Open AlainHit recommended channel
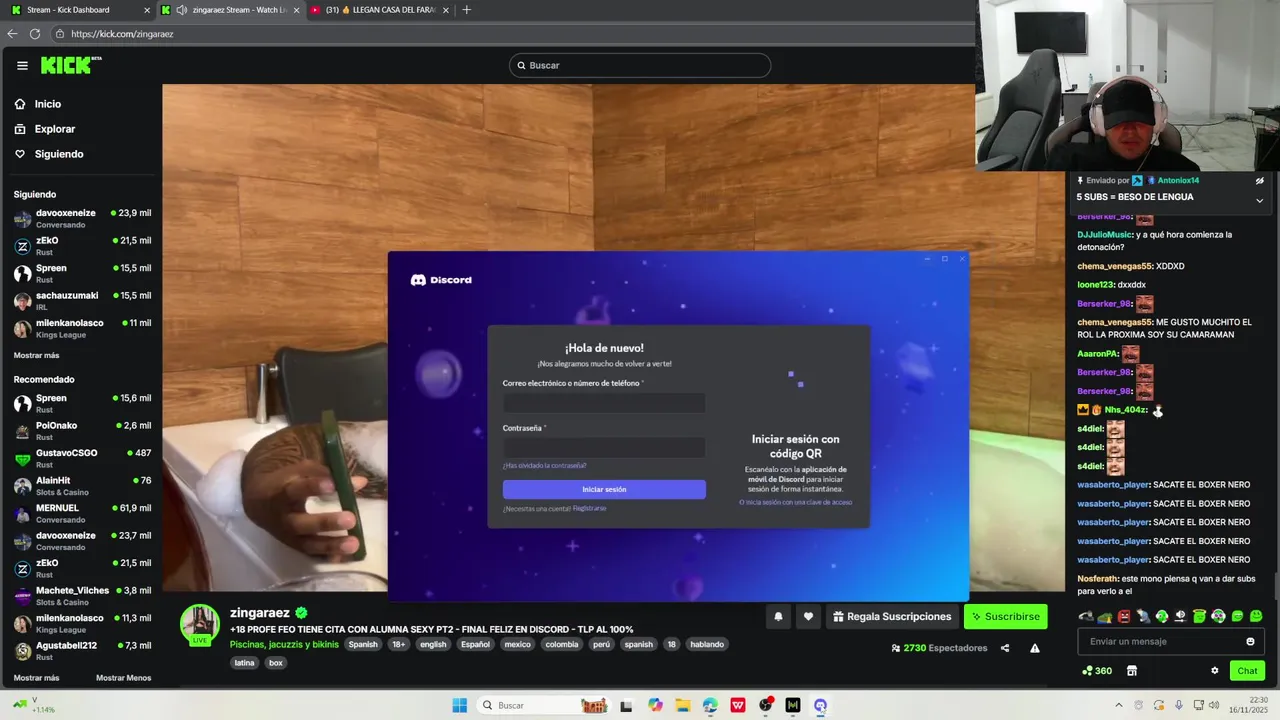The height and width of the screenshot is (720, 1280). point(82,485)
